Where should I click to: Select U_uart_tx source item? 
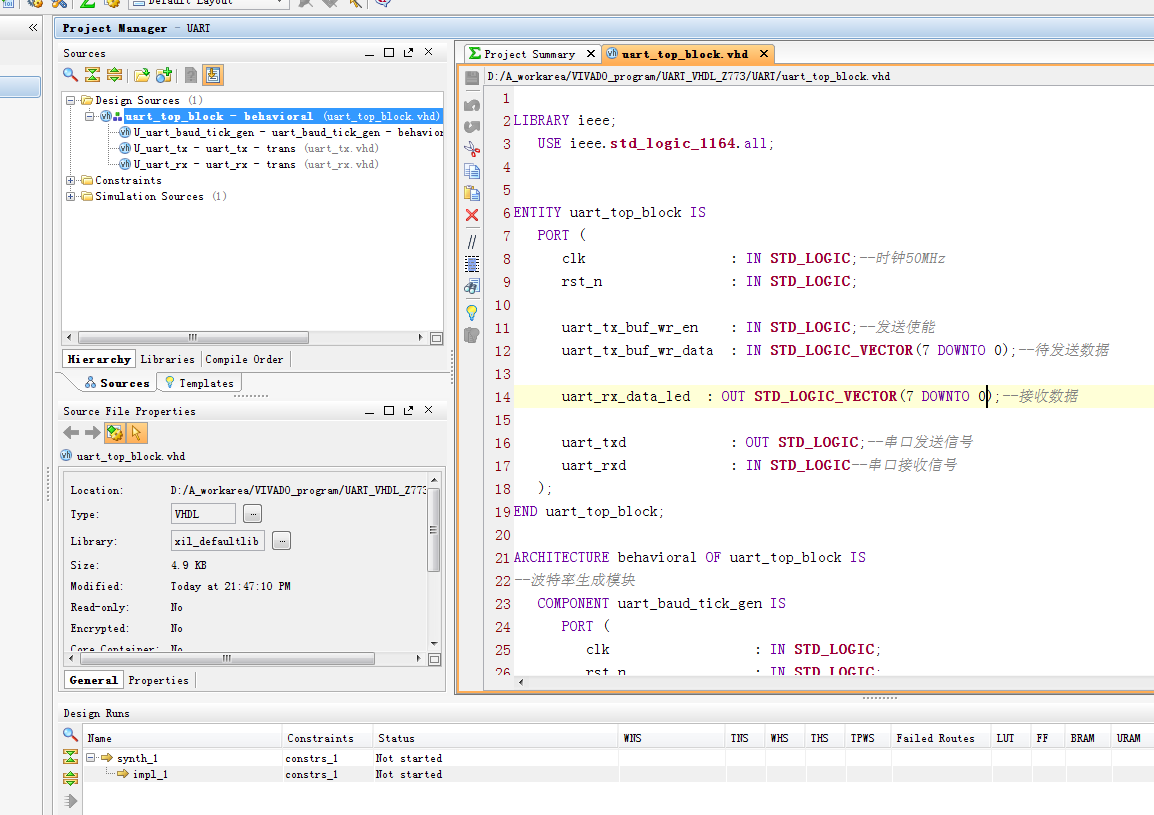[x=249, y=148]
